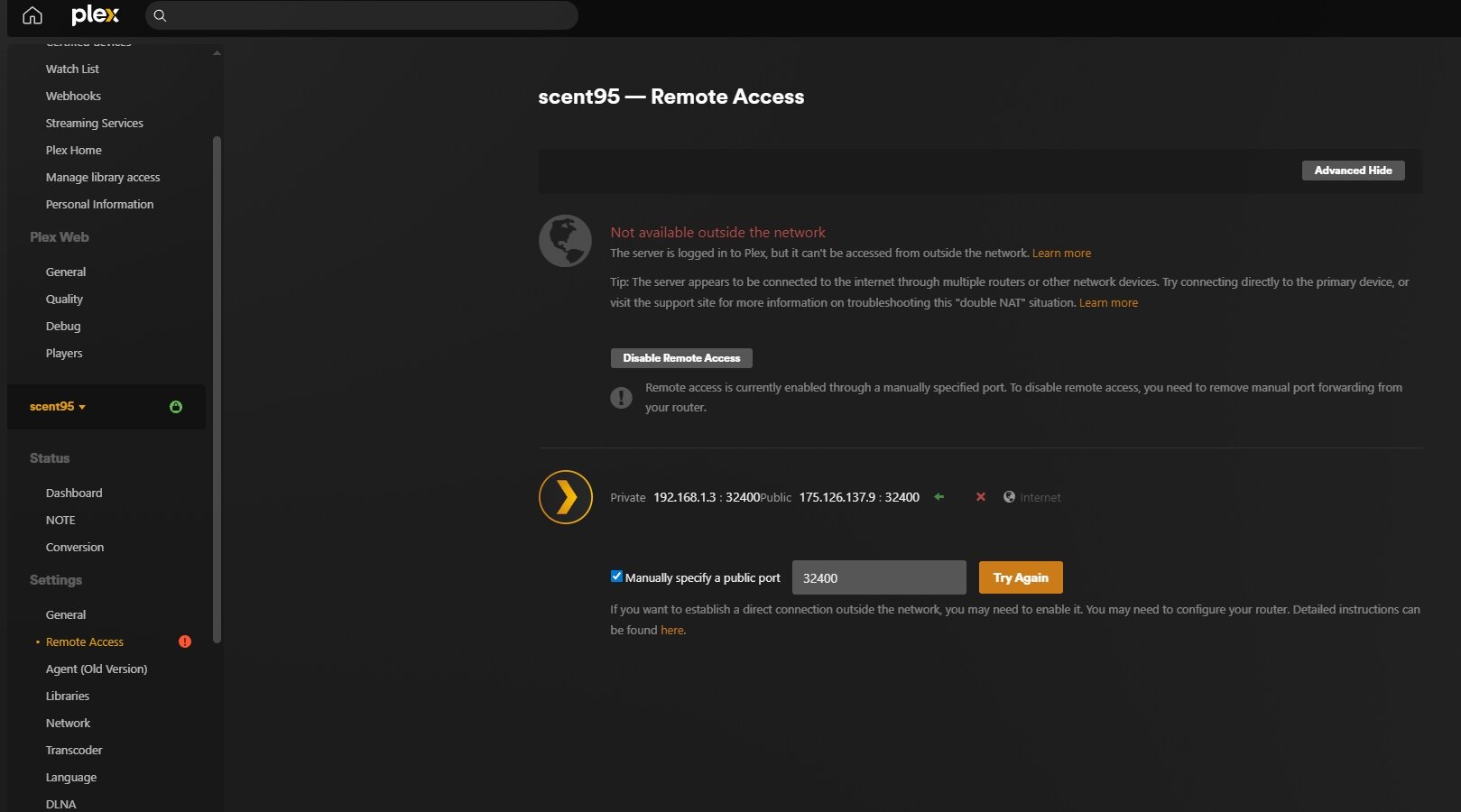Open Language settings
The height and width of the screenshot is (812, 1461).
71,777
